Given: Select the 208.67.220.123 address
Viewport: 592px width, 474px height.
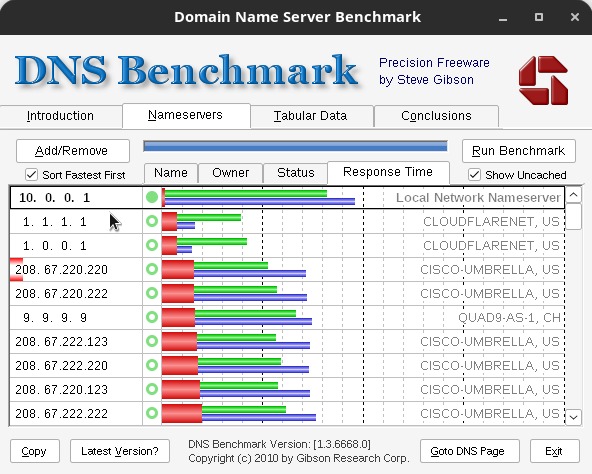Looking at the screenshot, I should pyautogui.click(x=62, y=390).
